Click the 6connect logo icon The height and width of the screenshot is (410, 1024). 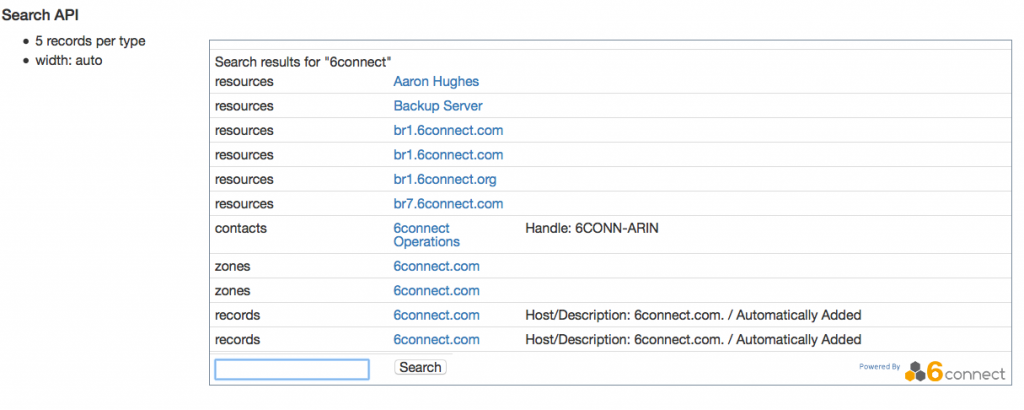point(955,371)
